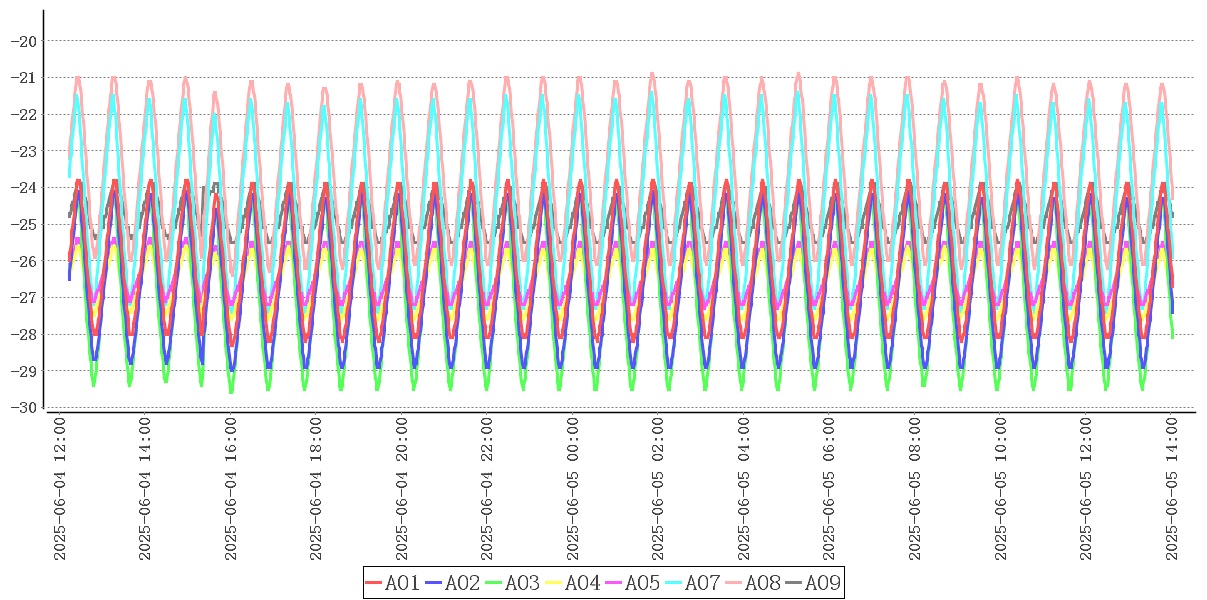Select the cyan line swatch beside A07

[674, 583]
